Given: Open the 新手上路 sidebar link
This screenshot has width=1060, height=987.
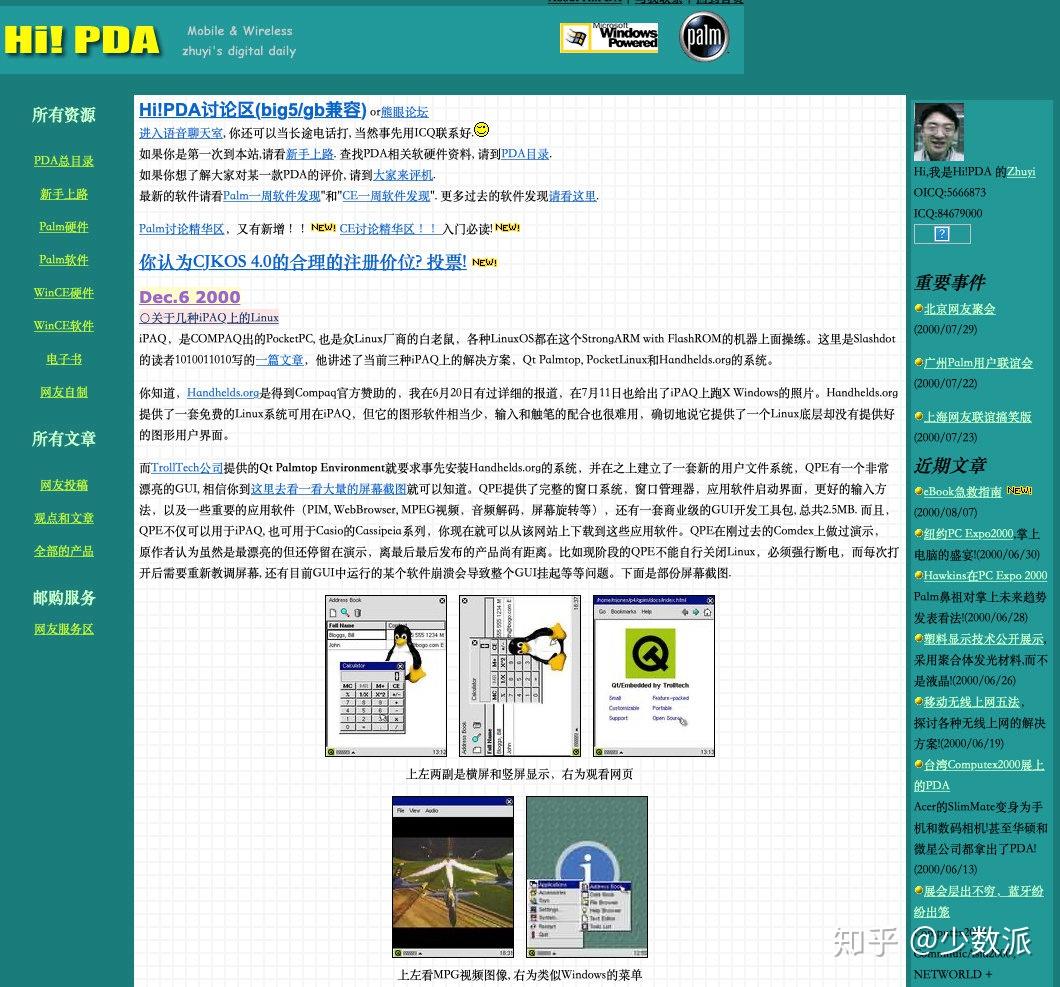Looking at the screenshot, I should pyautogui.click(x=63, y=194).
